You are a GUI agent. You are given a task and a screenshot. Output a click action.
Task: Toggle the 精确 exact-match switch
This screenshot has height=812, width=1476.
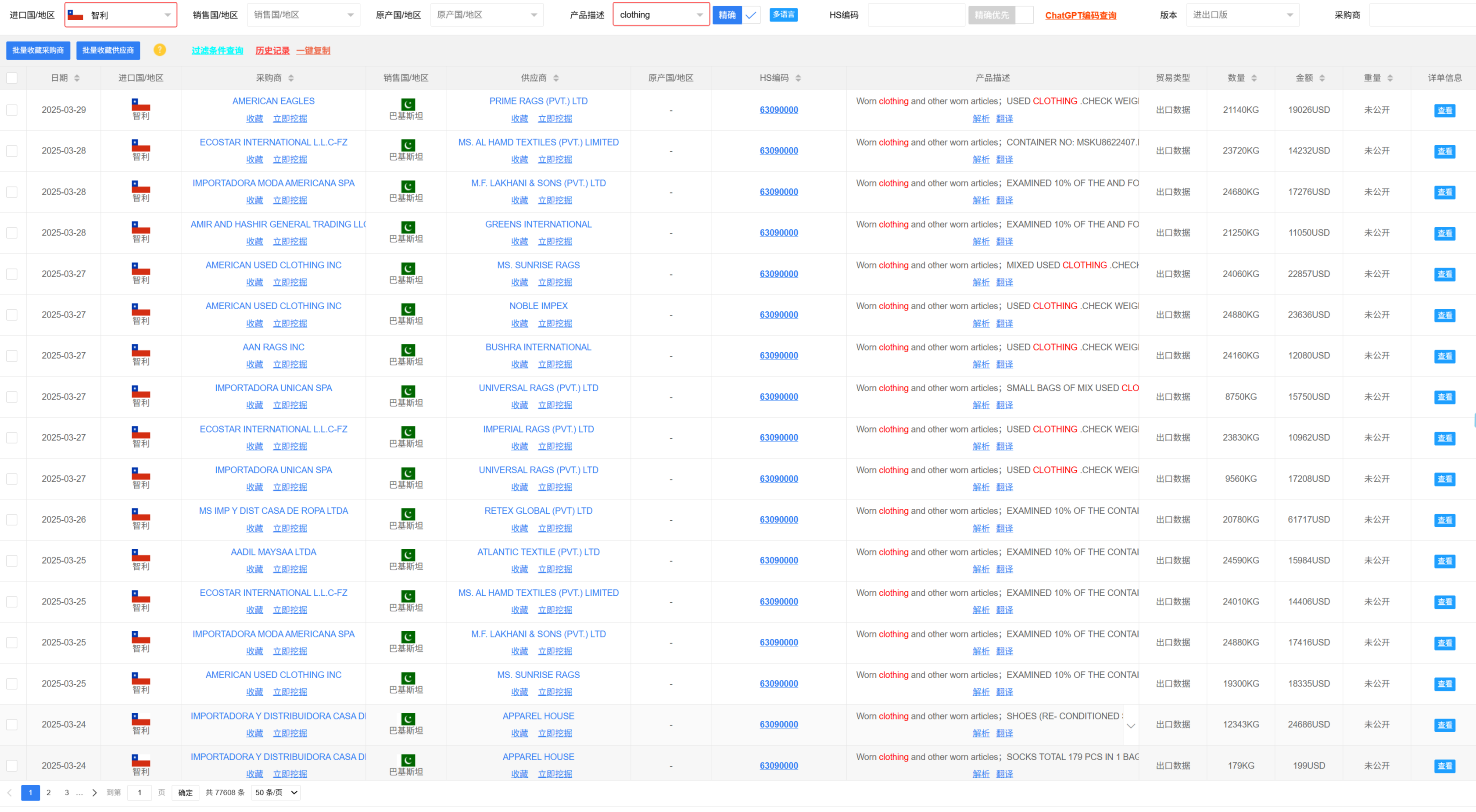click(x=736, y=15)
